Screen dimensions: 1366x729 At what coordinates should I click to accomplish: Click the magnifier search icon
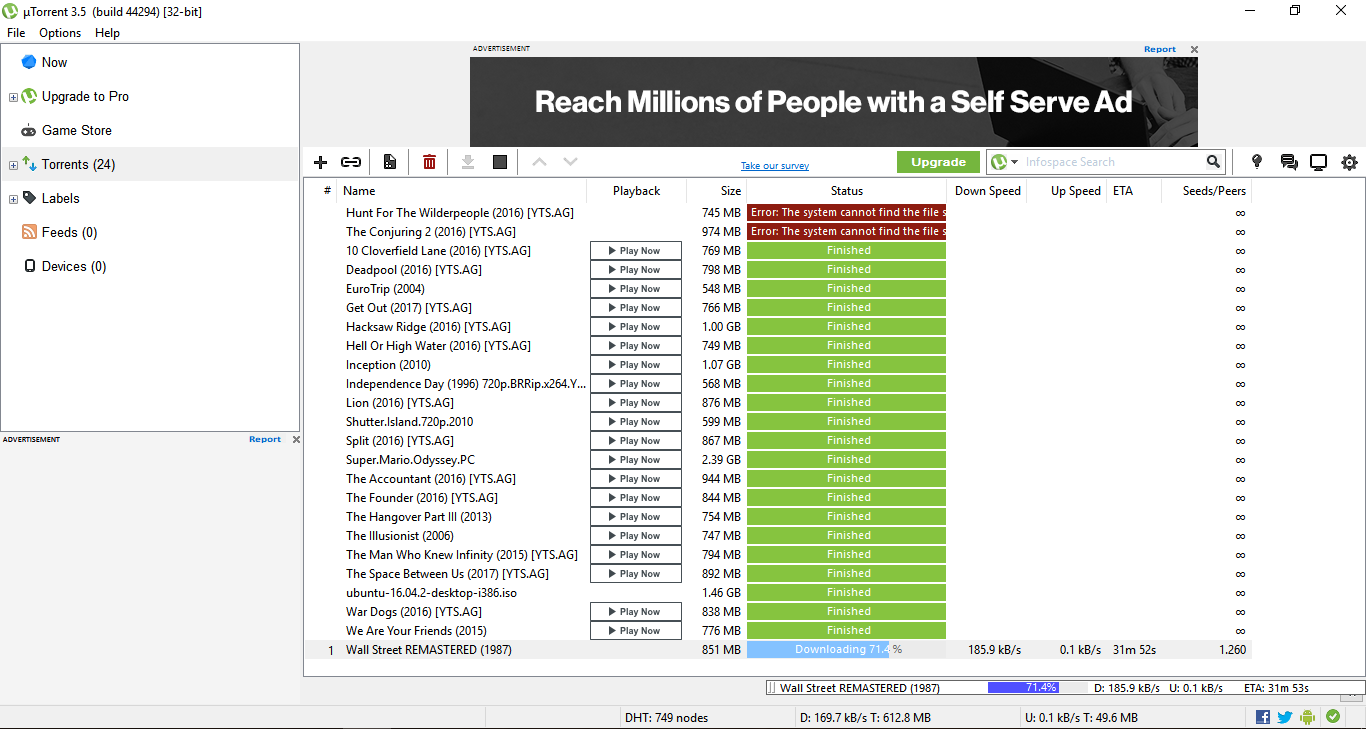coord(1213,162)
